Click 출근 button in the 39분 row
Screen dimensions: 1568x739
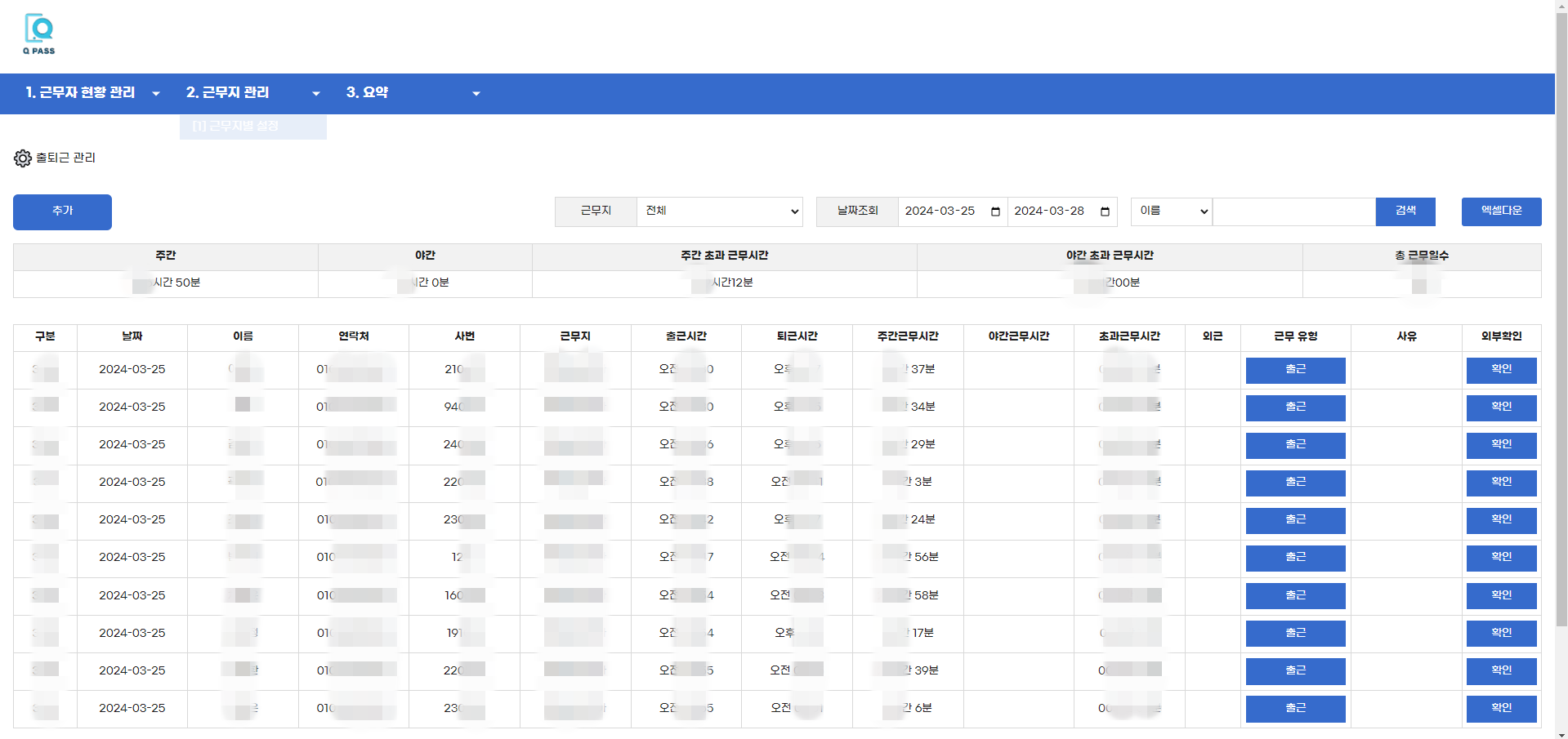coord(1296,671)
